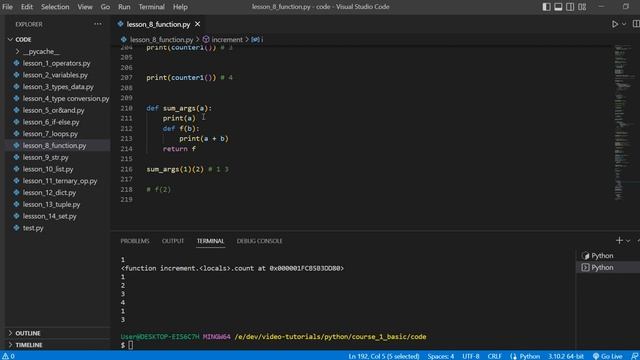
Task: Select lesson_8_function.py in explorer tree
Action: click(x=57, y=146)
